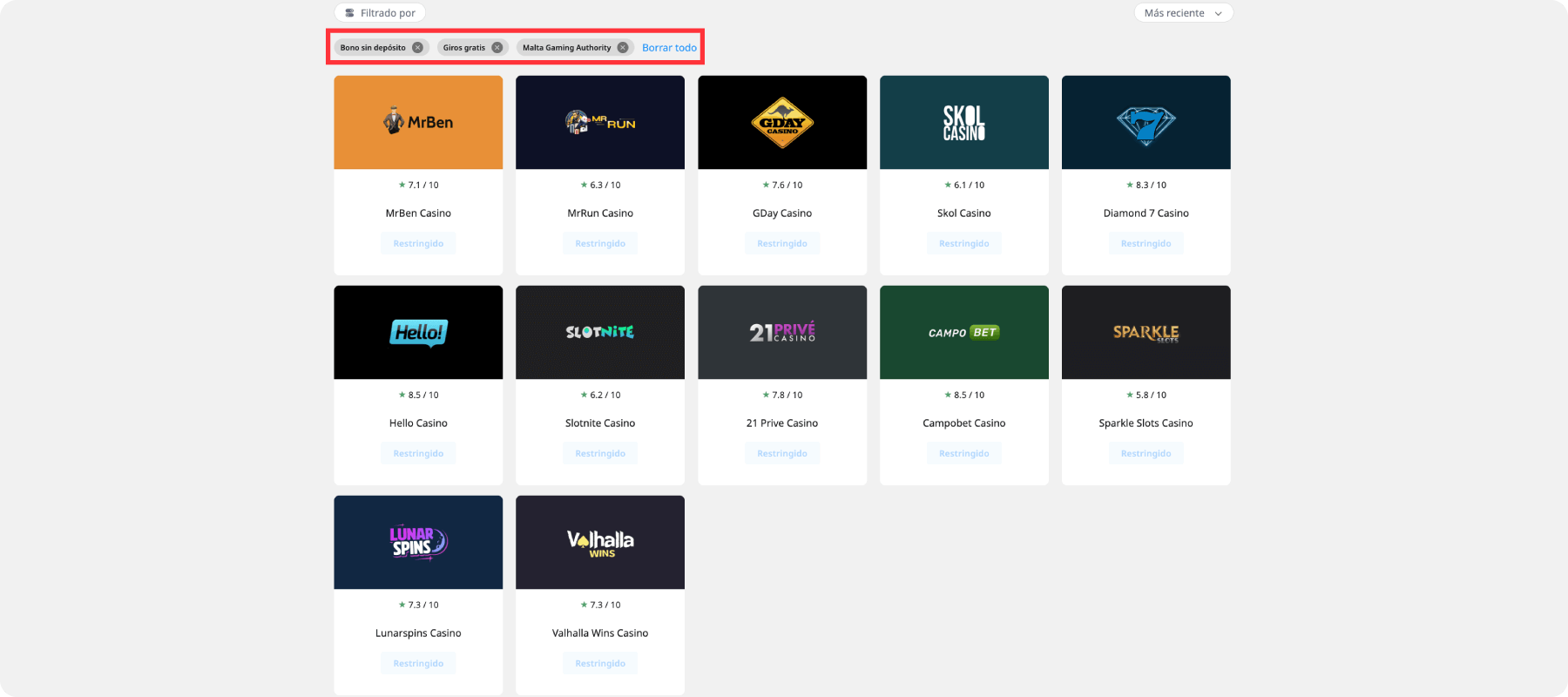This screenshot has height=697, width=1568.
Task: Remove the Bono sin depósito filter chip
Action: click(418, 48)
